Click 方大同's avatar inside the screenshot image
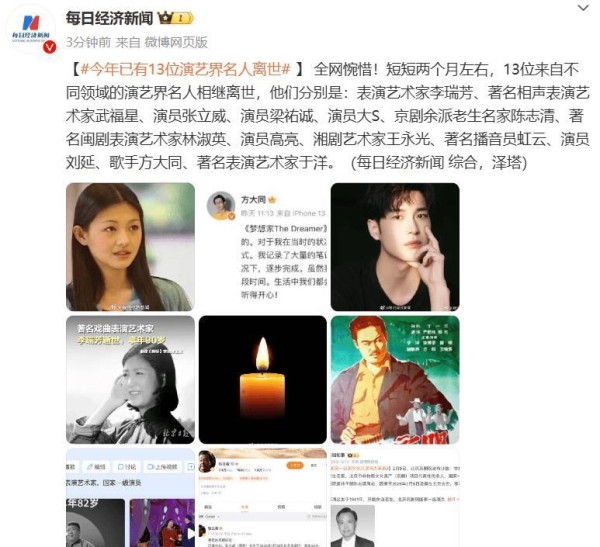 pyautogui.click(x=221, y=206)
